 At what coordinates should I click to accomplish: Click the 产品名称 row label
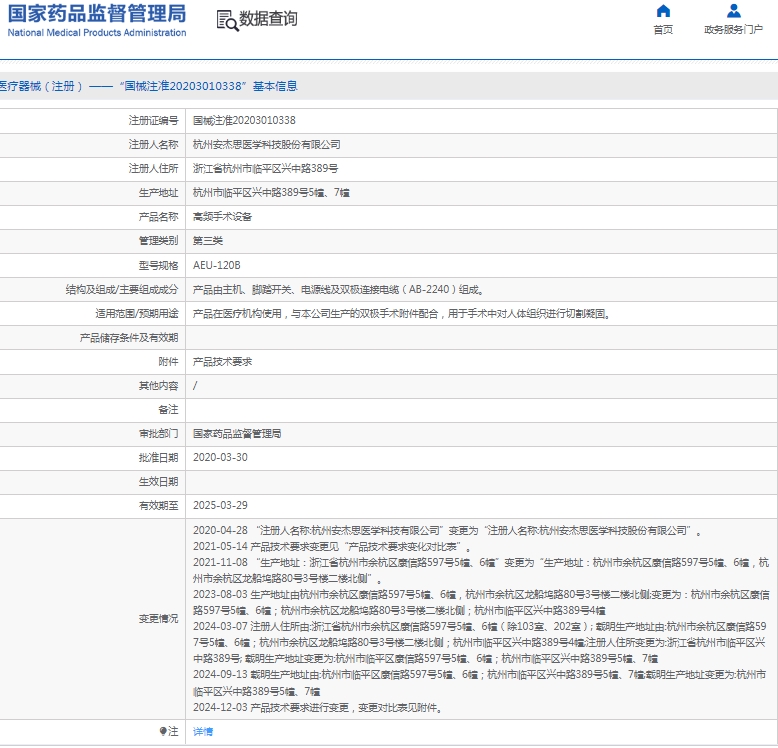(158, 217)
